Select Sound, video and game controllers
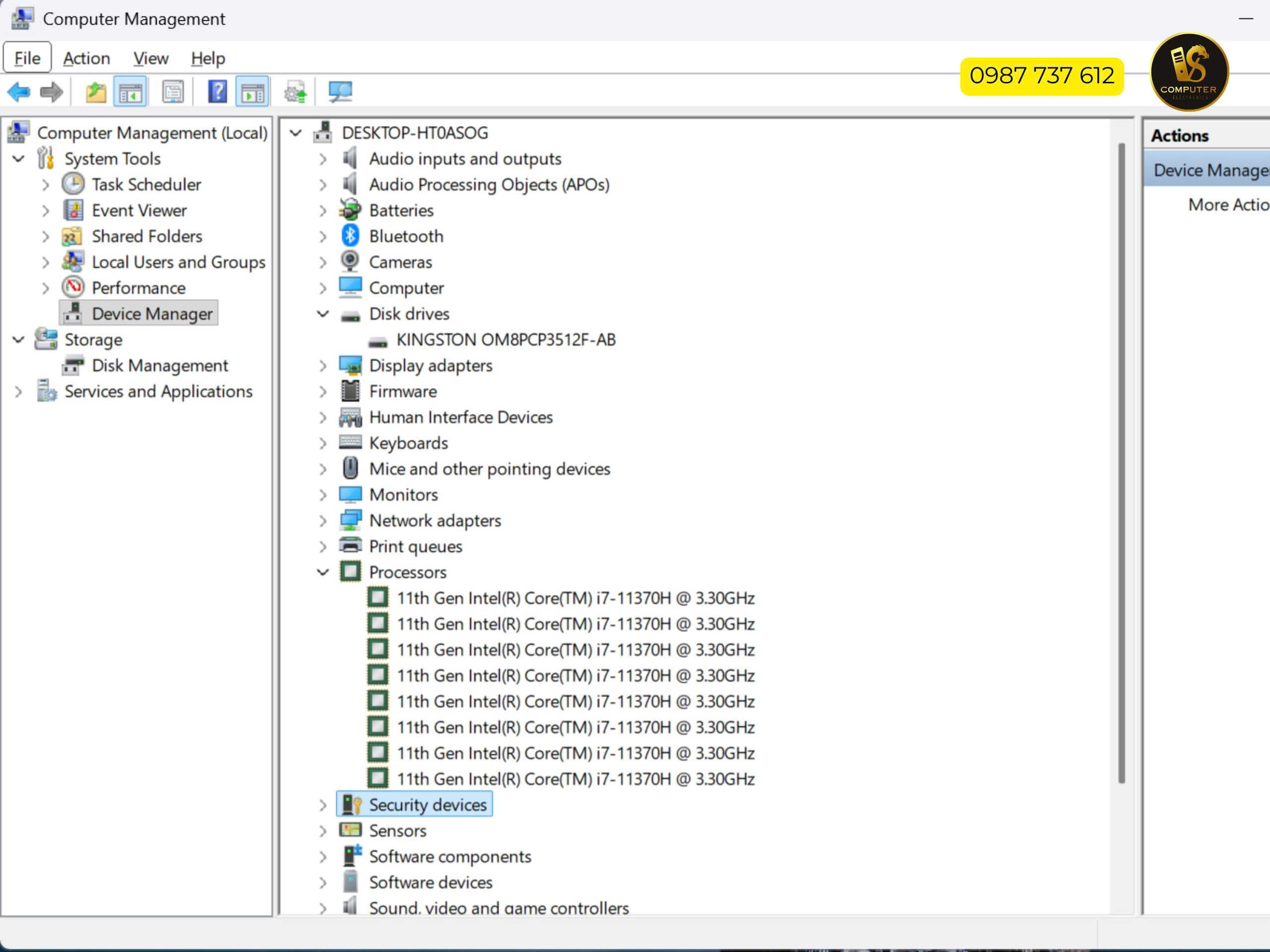The width and height of the screenshot is (1270, 952). click(x=499, y=907)
